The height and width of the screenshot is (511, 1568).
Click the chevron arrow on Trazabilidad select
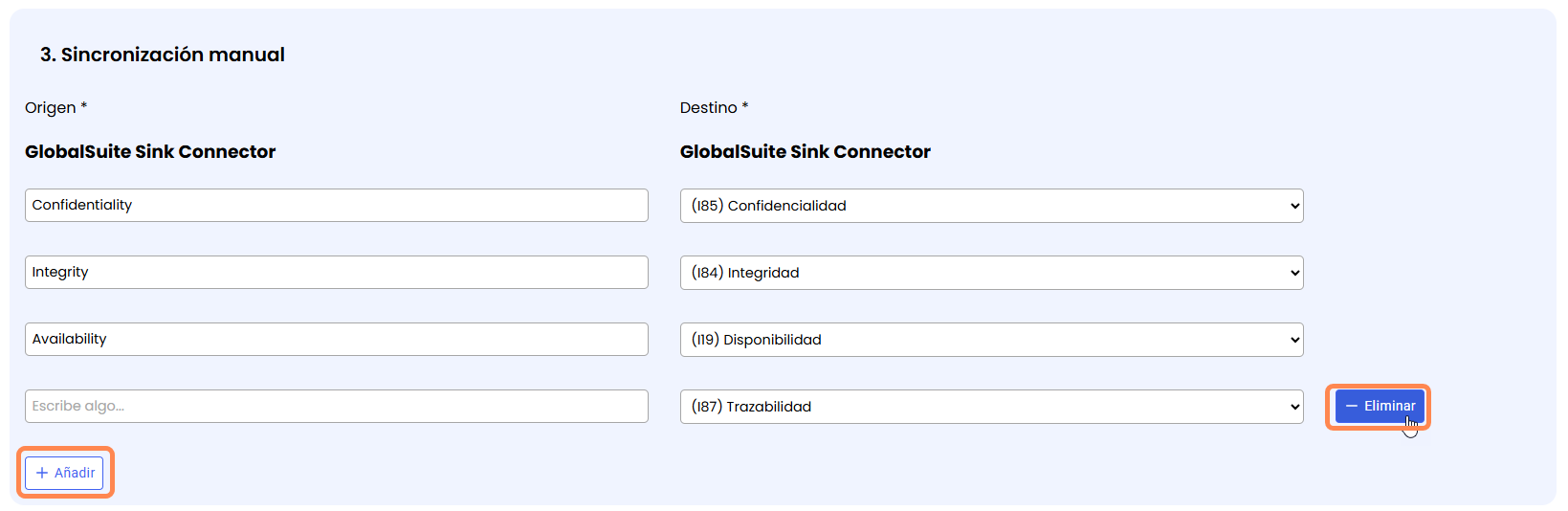(x=1294, y=407)
